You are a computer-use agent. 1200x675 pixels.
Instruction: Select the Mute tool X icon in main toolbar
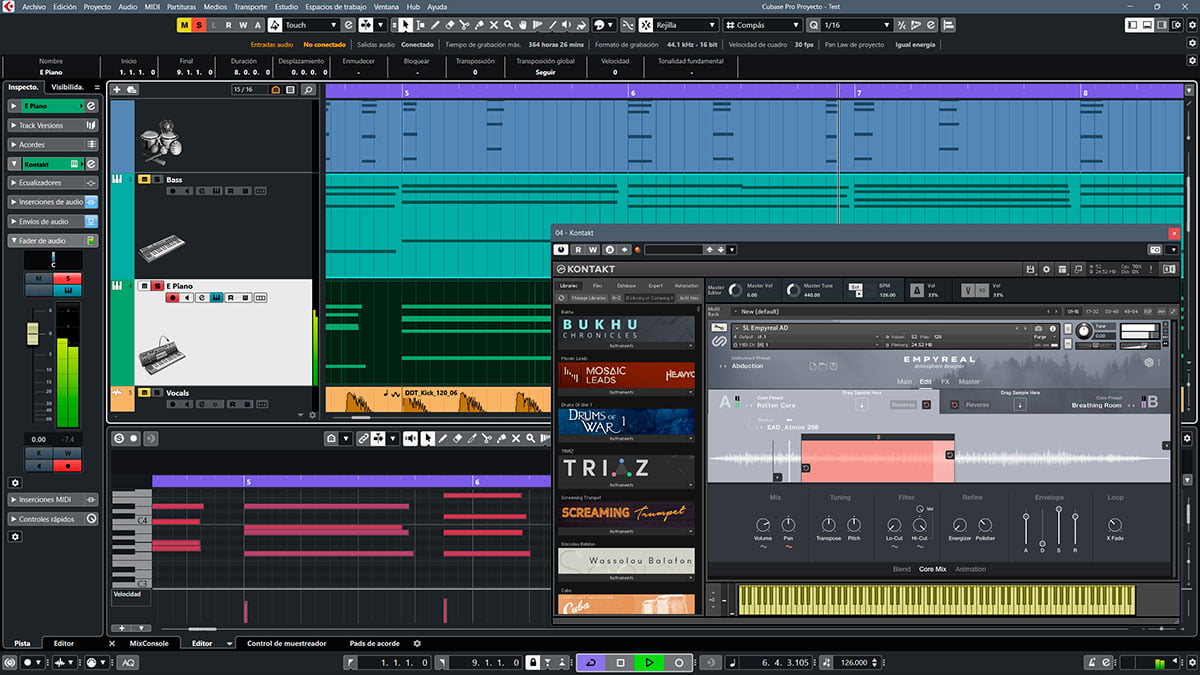point(494,25)
